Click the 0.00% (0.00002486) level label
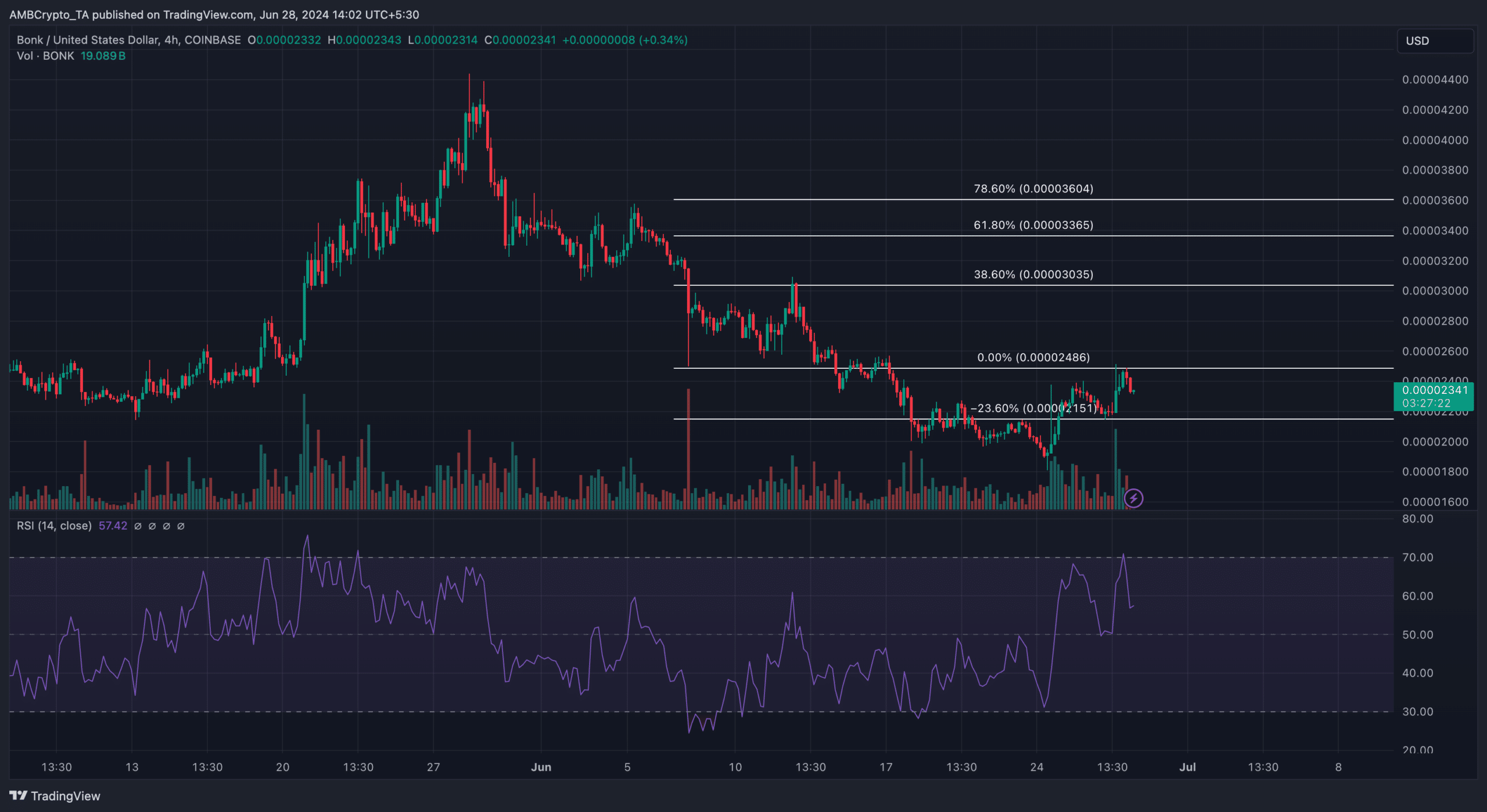 pos(1033,357)
